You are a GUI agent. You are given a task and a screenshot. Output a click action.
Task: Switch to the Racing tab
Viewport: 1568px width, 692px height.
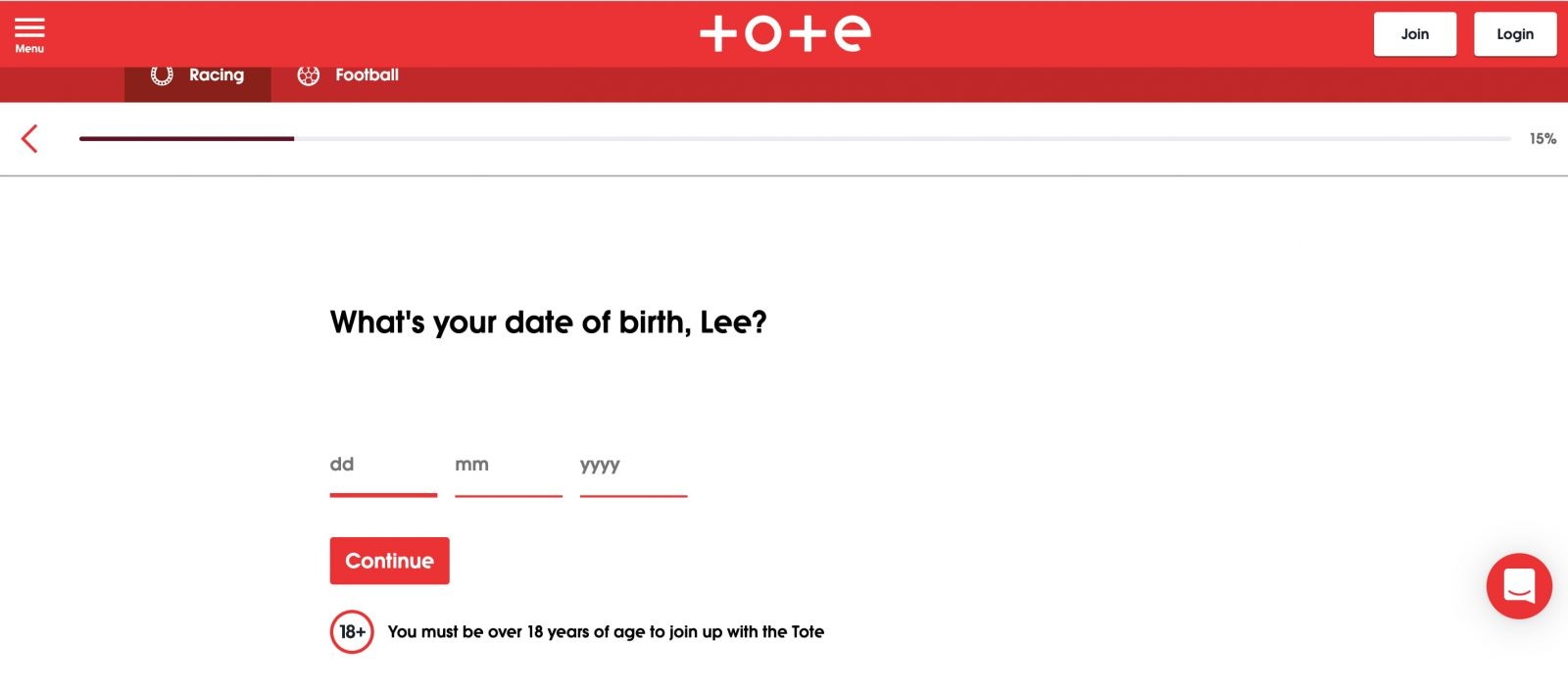click(216, 75)
